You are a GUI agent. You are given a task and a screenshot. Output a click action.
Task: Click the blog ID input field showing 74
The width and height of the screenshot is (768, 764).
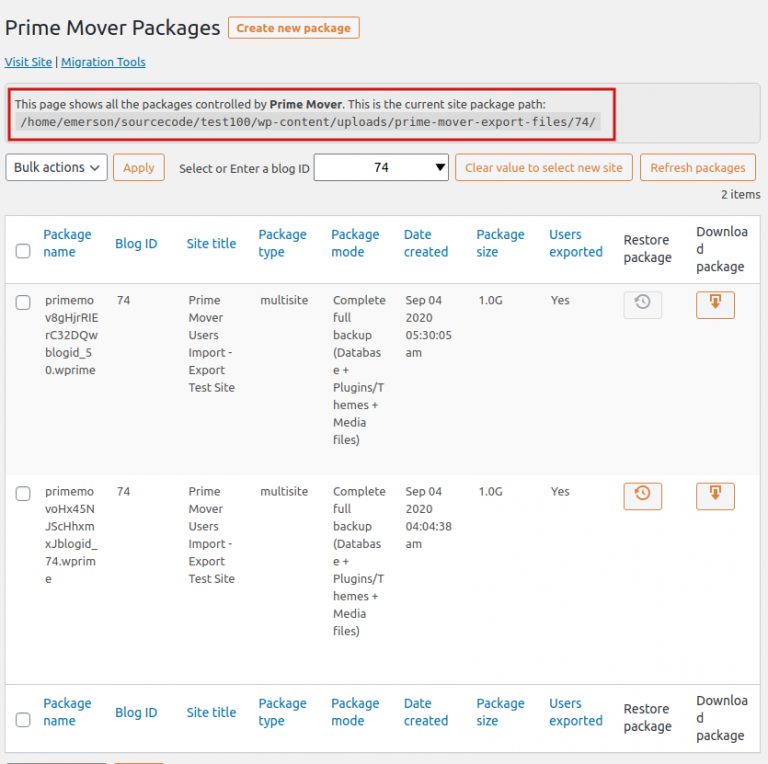[381, 167]
